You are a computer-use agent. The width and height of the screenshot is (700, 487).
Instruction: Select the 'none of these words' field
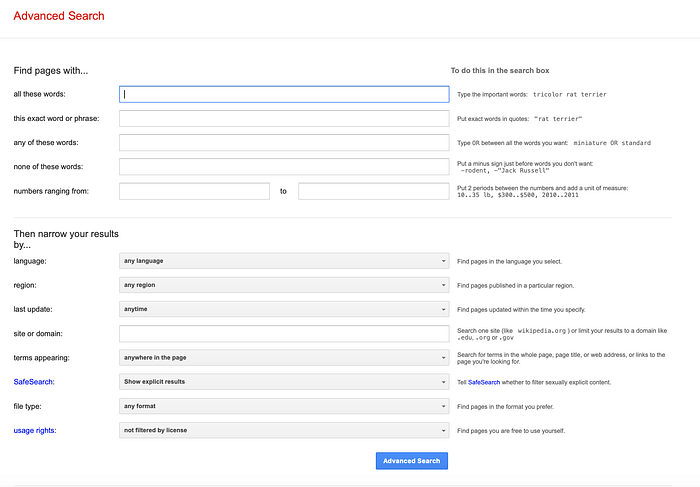[284, 167]
